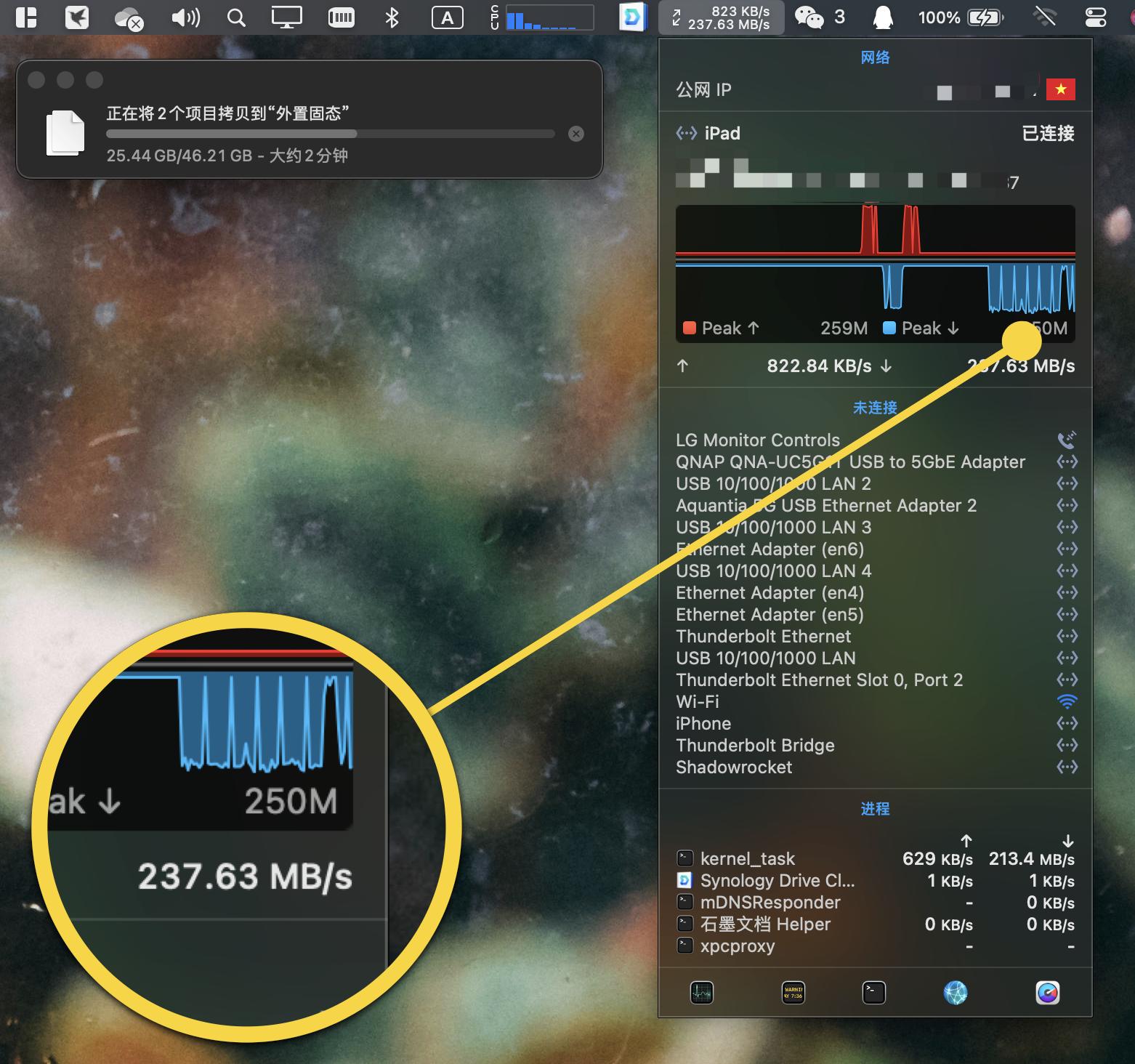Screen dimensions: 1135x1064
Task: Open the Console app icon
Action: [x=793, y=992]
